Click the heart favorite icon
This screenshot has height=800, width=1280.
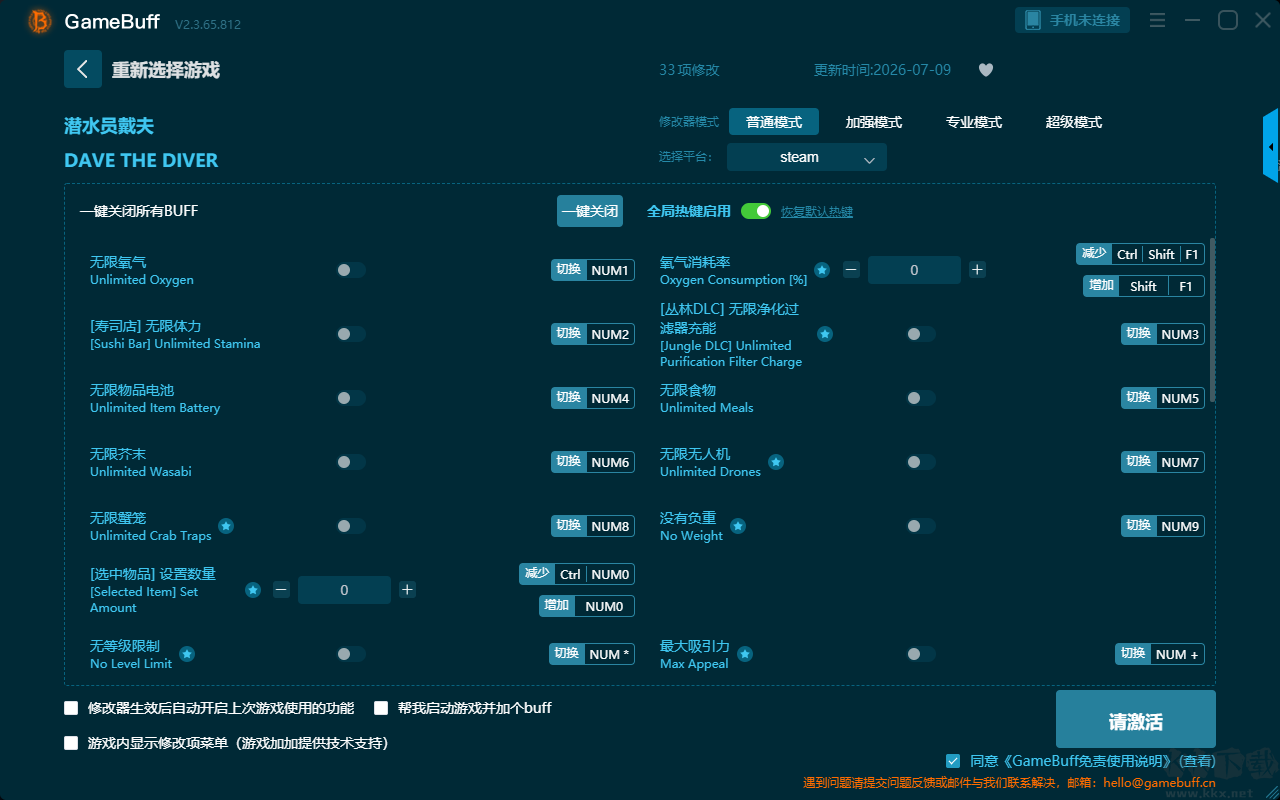coord(985,70)
